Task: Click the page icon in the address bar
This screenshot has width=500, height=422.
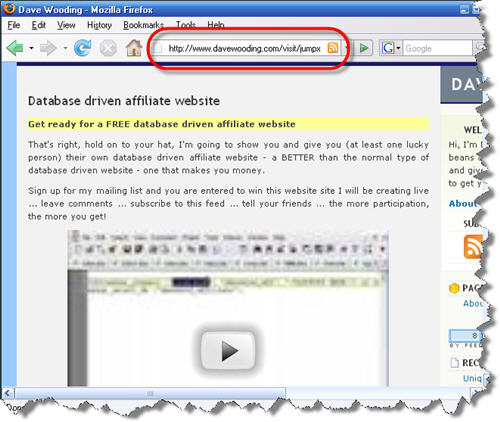Action: point(158,48)
